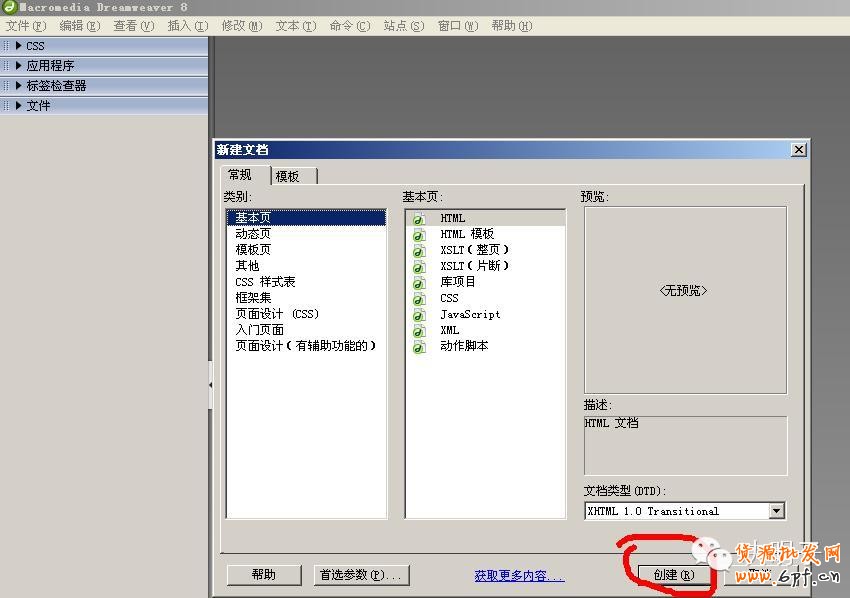Open the 窗口(W) menu
This screenshot has height=598, width=850.
click(x=458, y=25)
